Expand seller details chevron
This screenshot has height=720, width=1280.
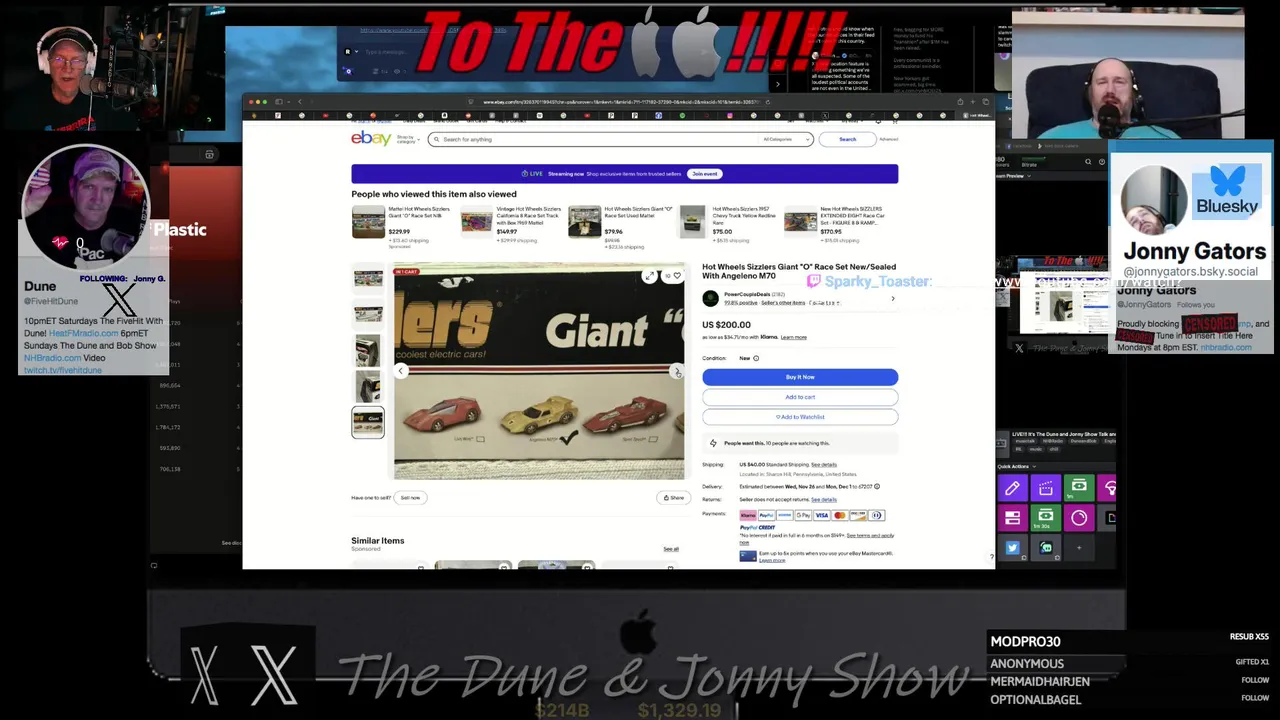[x=893, y=298]
